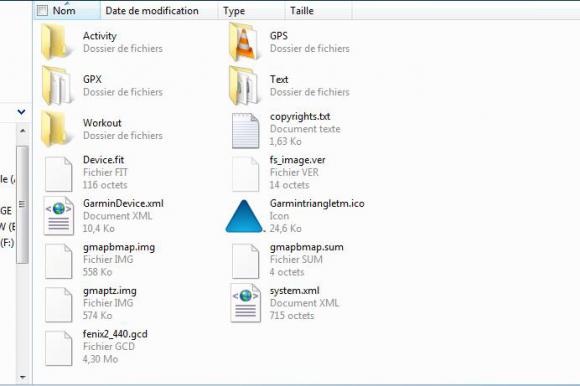Click the GPS folder name
Screen dimensions: 580x386
[x=279, y=36]
